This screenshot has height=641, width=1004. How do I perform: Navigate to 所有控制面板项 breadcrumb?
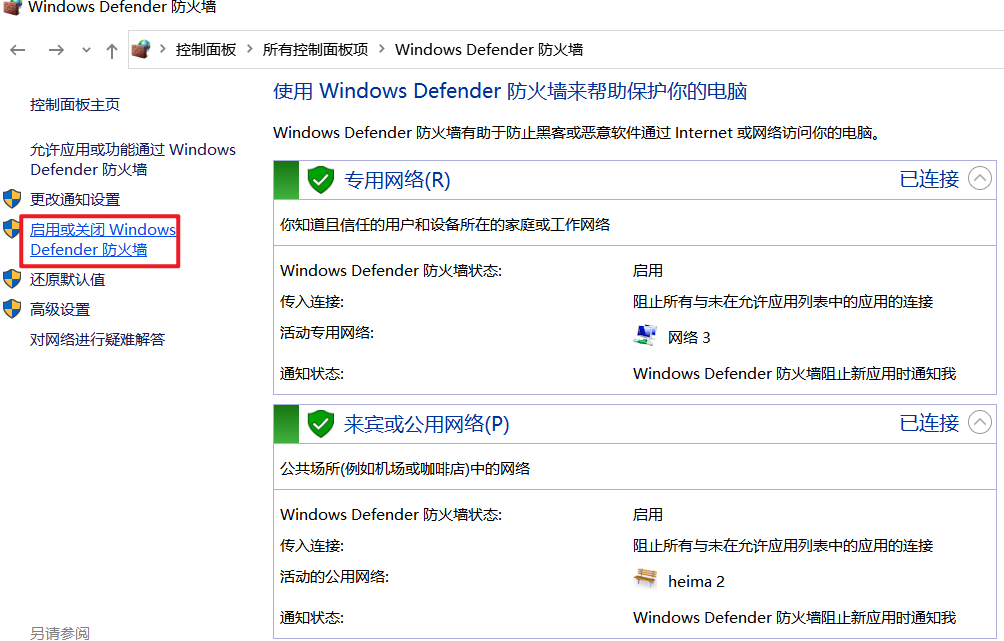(x=315, y=49)
